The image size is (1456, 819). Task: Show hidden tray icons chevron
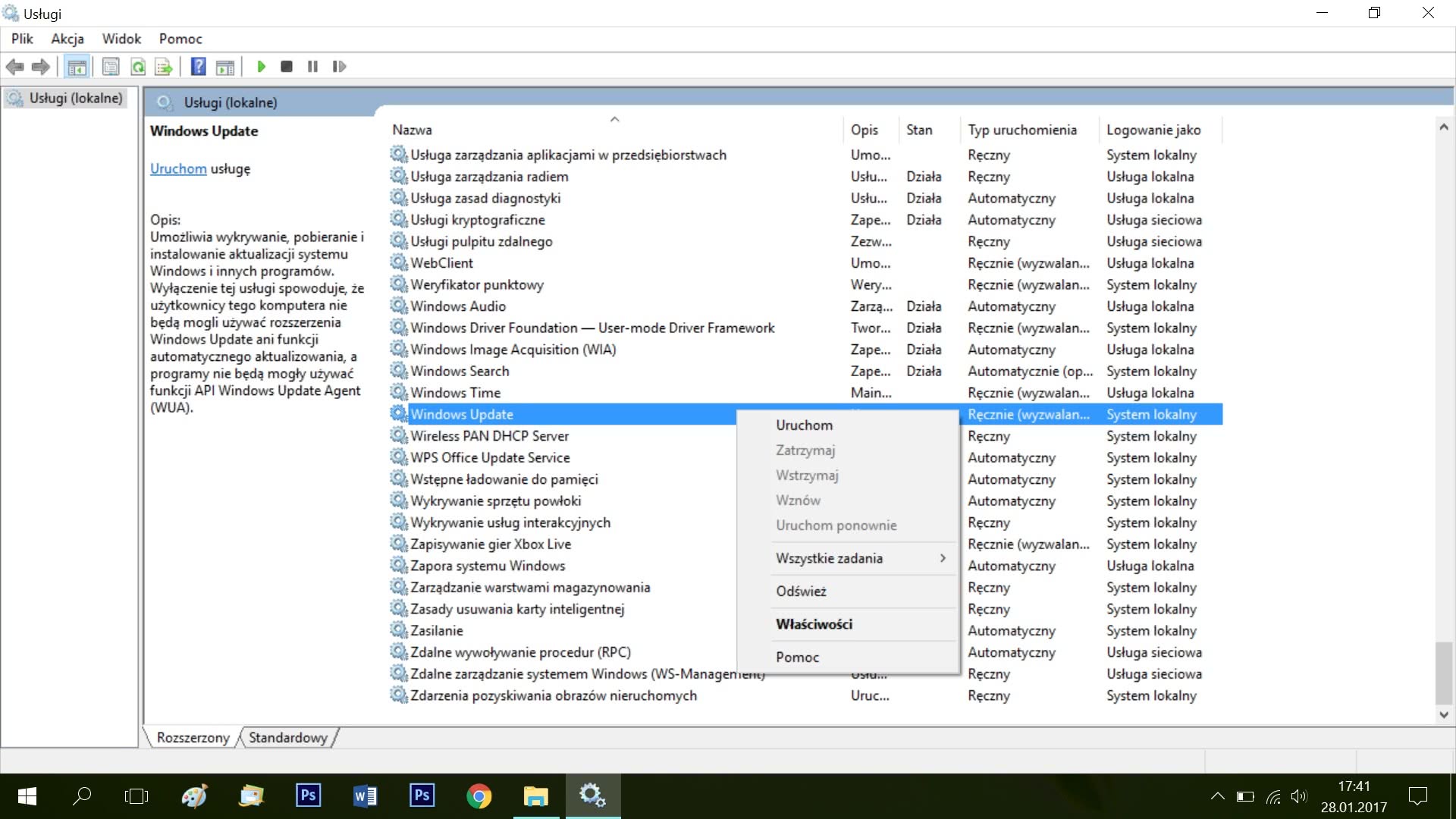point(1217,796)
